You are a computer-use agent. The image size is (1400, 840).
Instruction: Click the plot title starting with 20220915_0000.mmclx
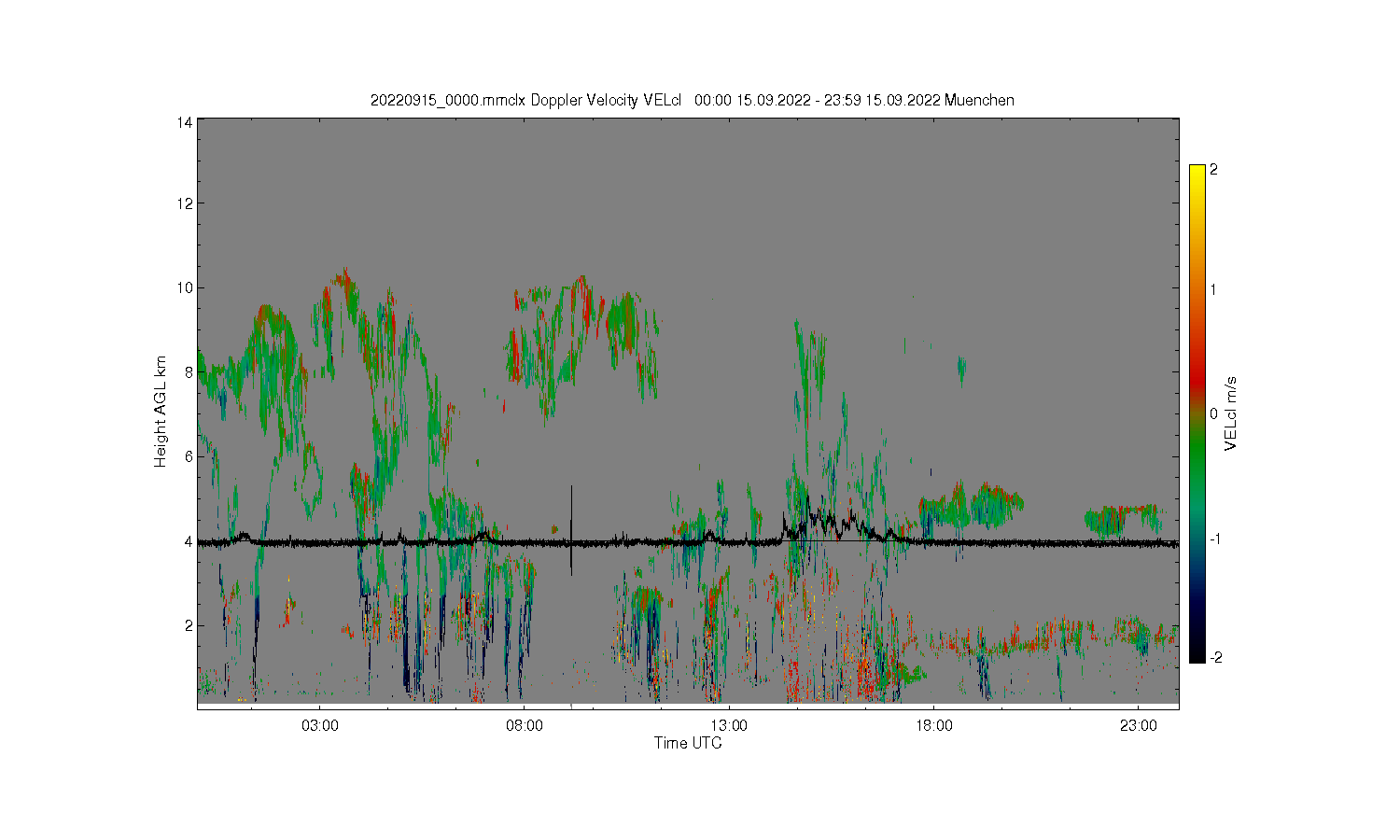[692, 100]
